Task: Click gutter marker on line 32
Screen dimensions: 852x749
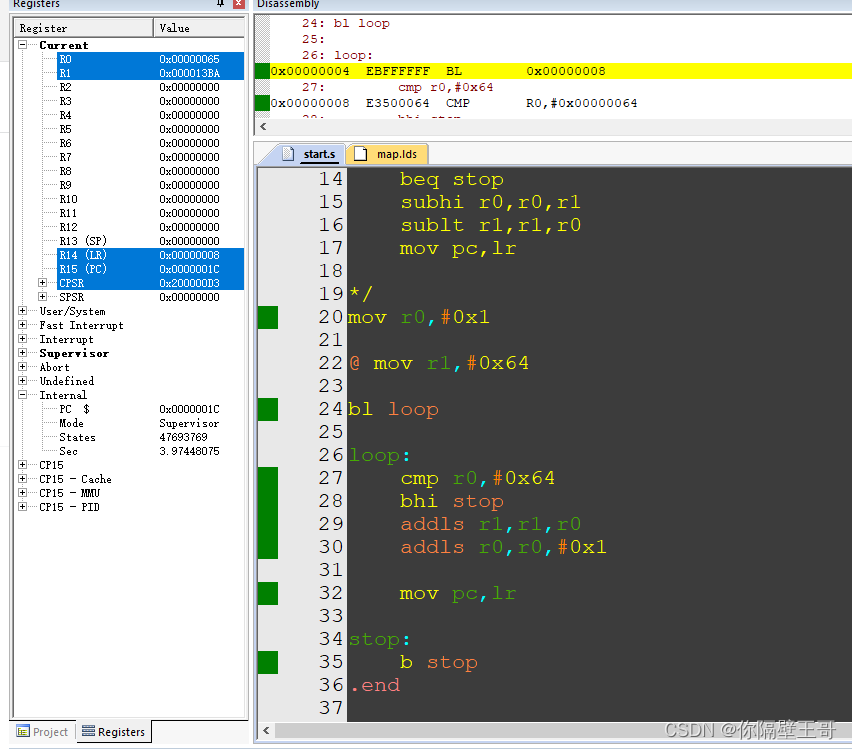Action: (268, 594)
